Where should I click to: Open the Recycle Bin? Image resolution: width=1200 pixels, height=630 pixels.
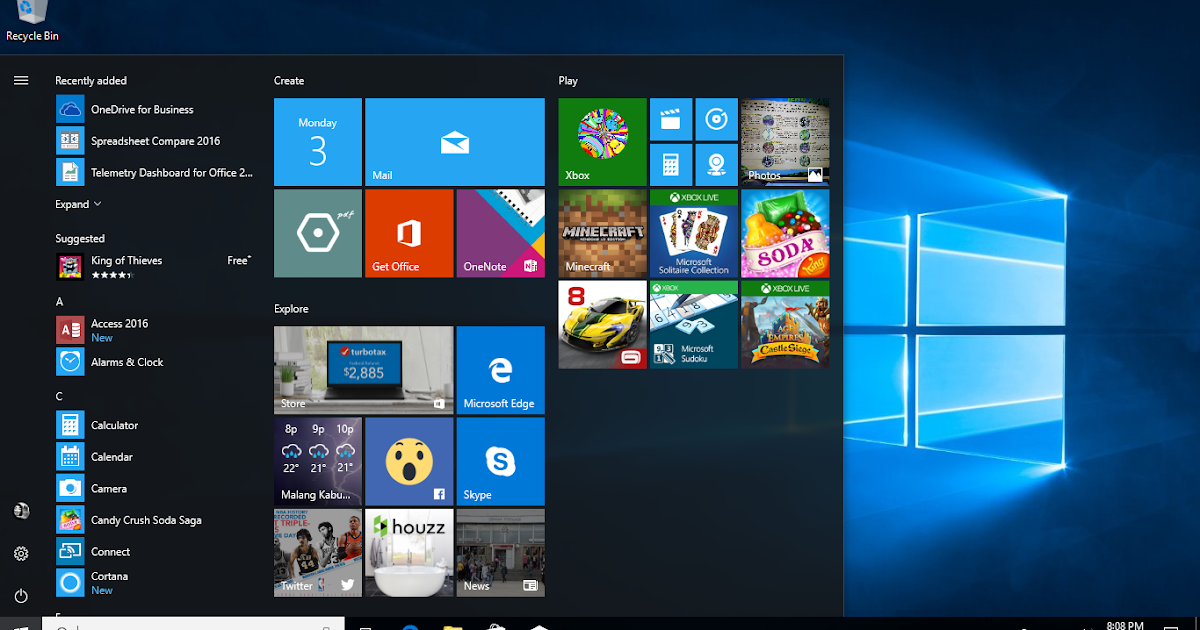[32, 18]
